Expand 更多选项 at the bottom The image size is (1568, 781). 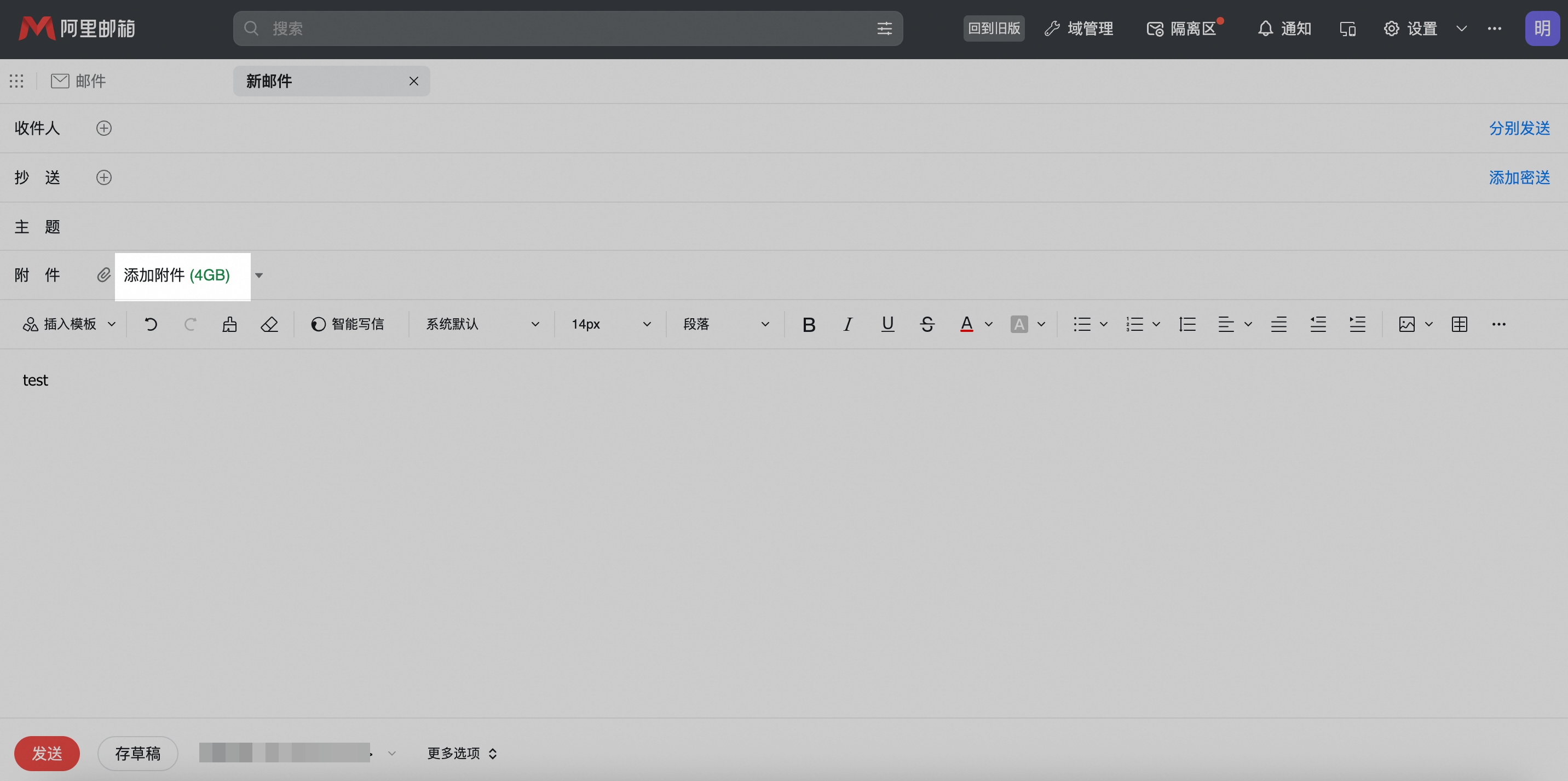462,754
